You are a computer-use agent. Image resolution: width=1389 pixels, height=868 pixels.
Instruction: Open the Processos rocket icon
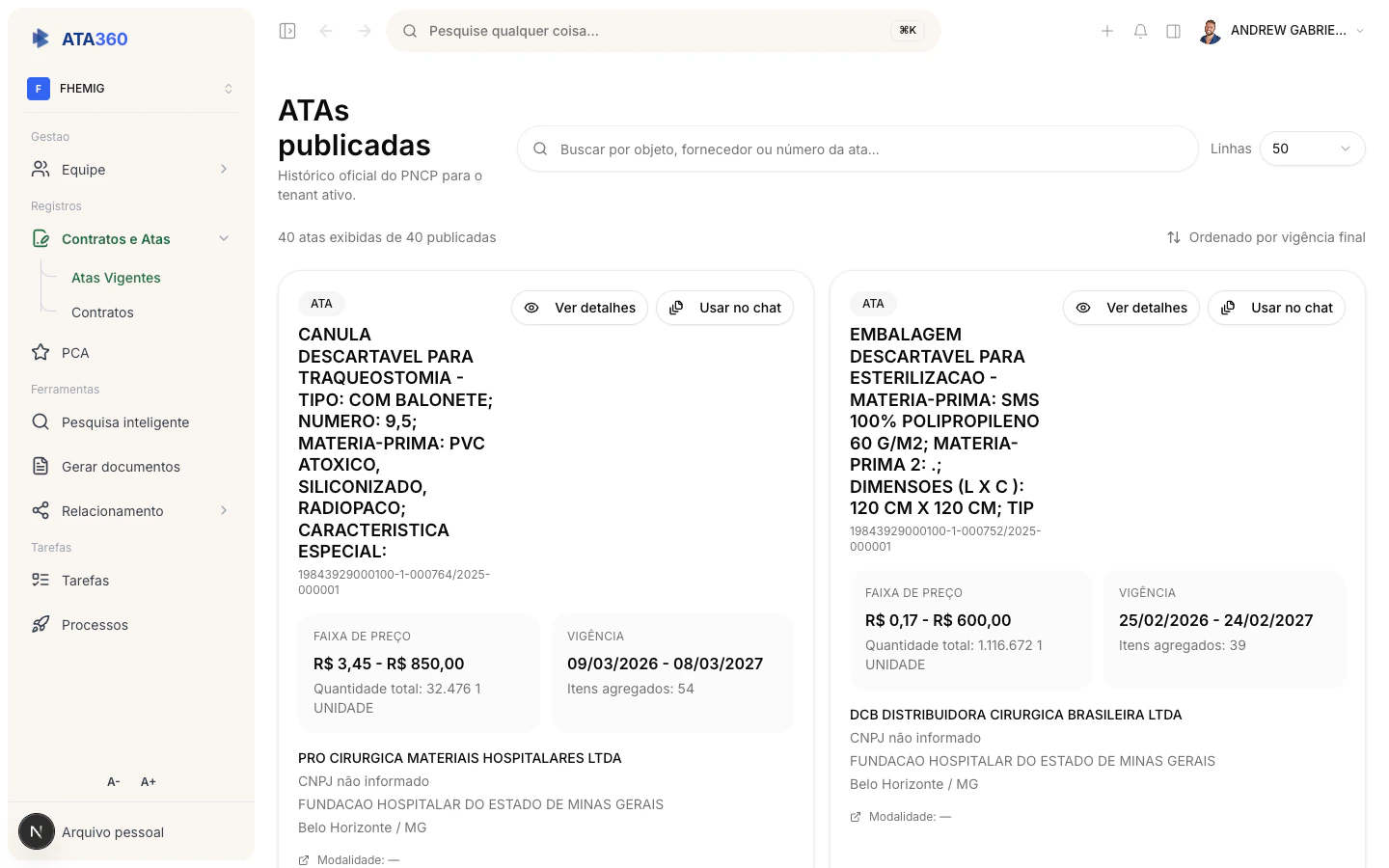click(40, 624)
